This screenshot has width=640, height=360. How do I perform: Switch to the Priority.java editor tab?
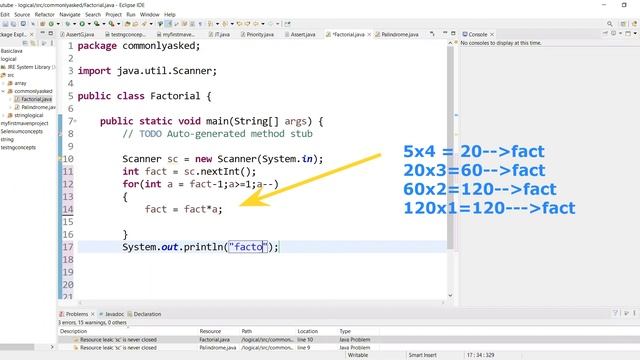click(x=257, y=34)
